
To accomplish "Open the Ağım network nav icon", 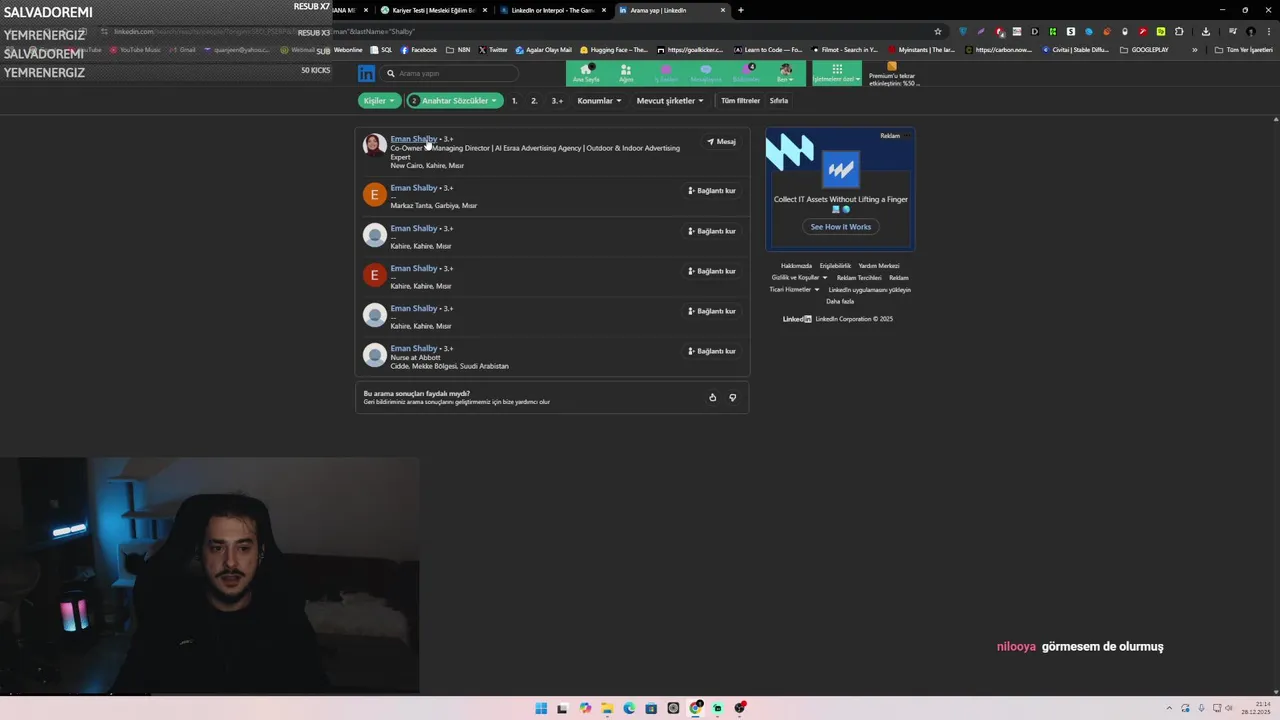I will click(626, 73).
